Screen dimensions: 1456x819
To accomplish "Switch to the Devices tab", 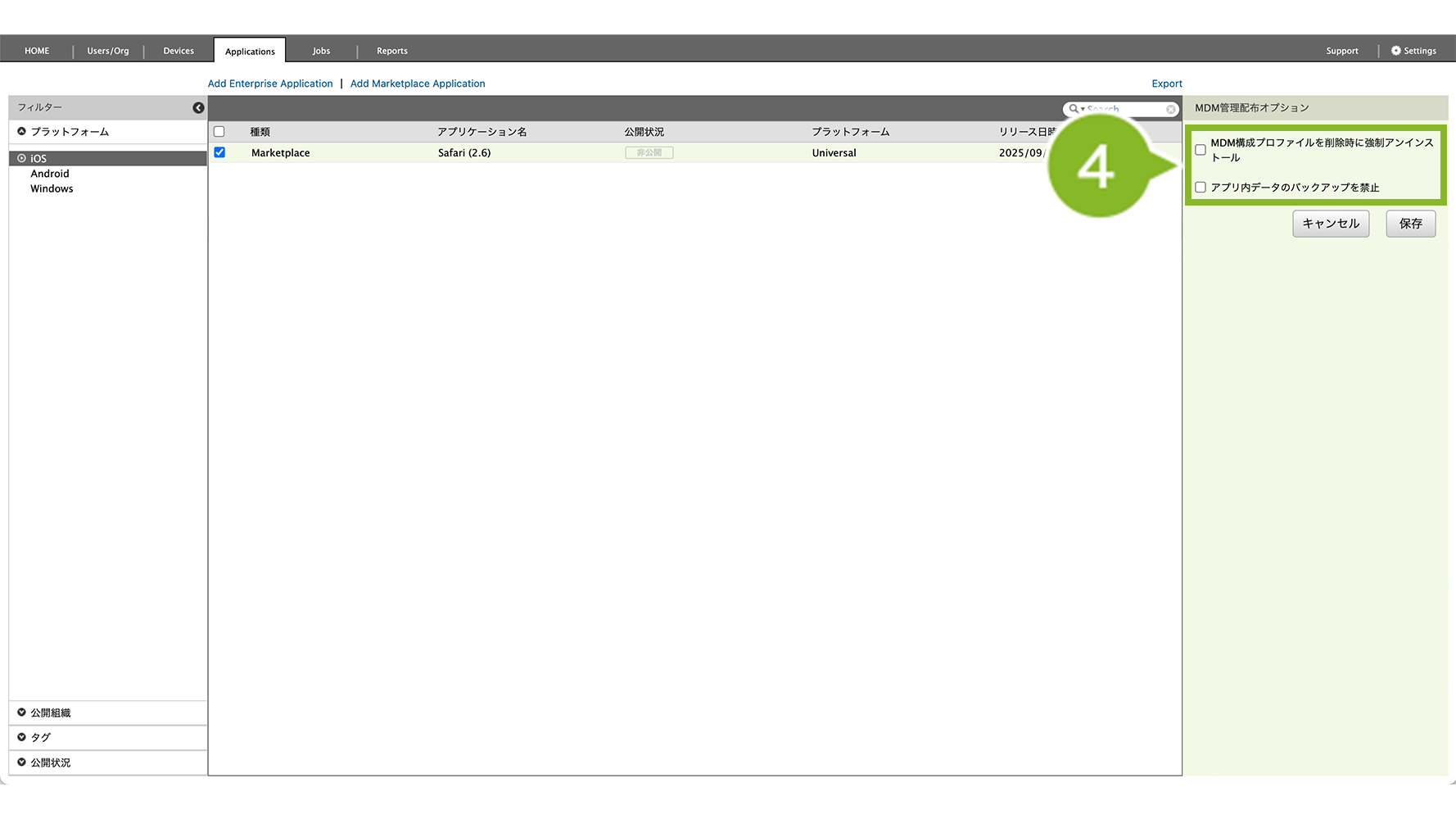I will 179,51.
